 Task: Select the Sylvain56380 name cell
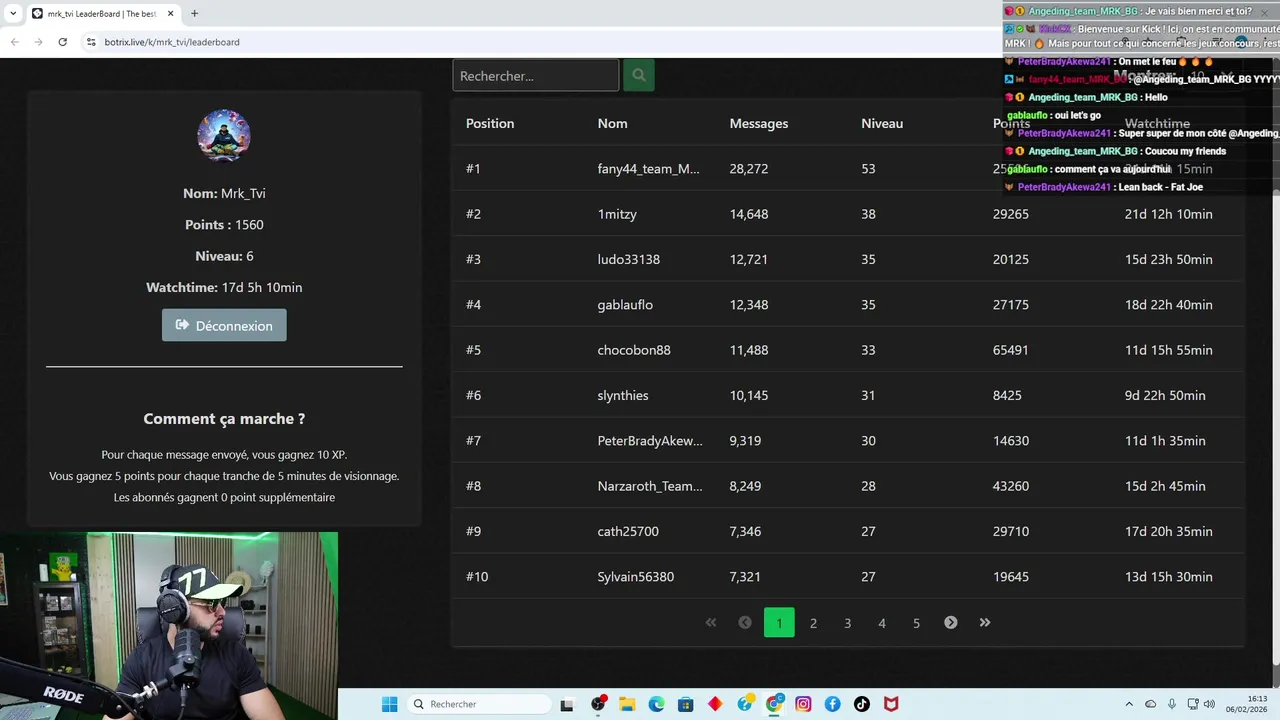(636, 577)
